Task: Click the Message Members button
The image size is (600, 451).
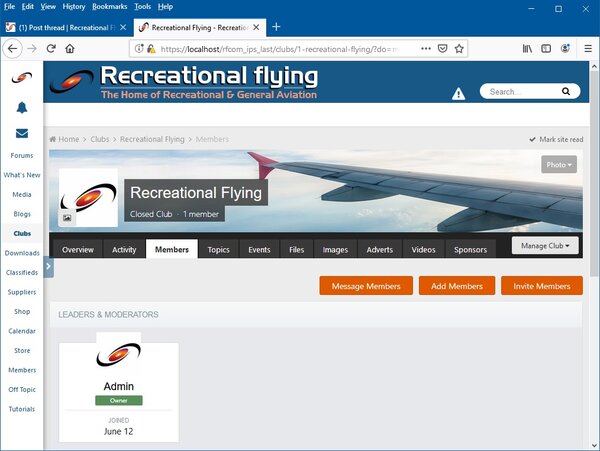Action: pyautogui.click(x=366, y=286)
